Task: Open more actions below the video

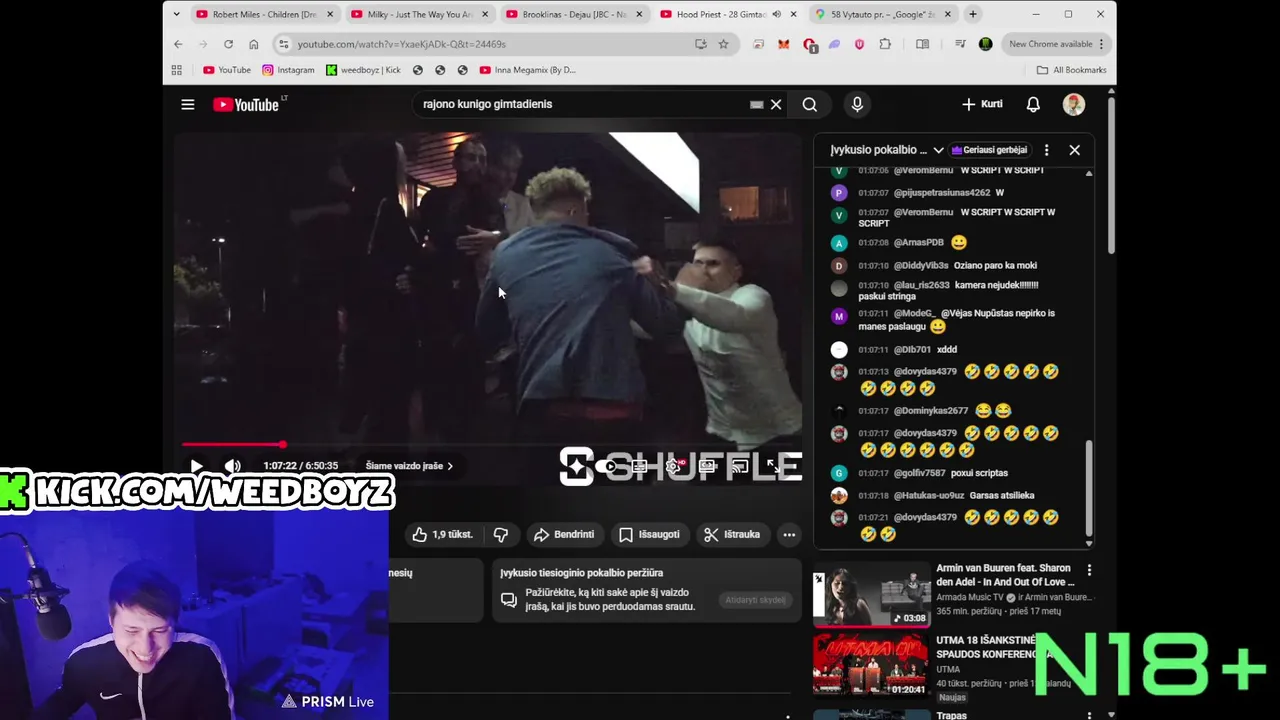Action: pos(789,535)
